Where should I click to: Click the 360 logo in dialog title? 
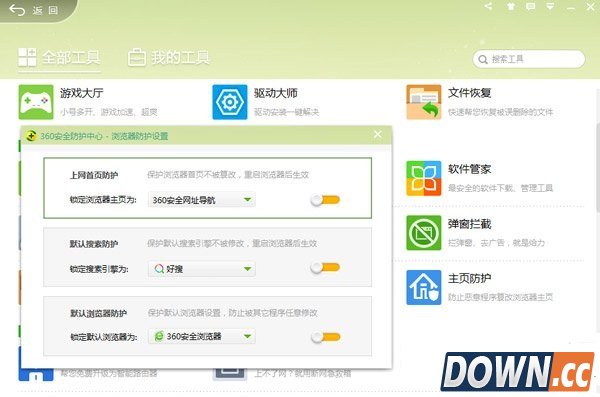pos(31,136)
